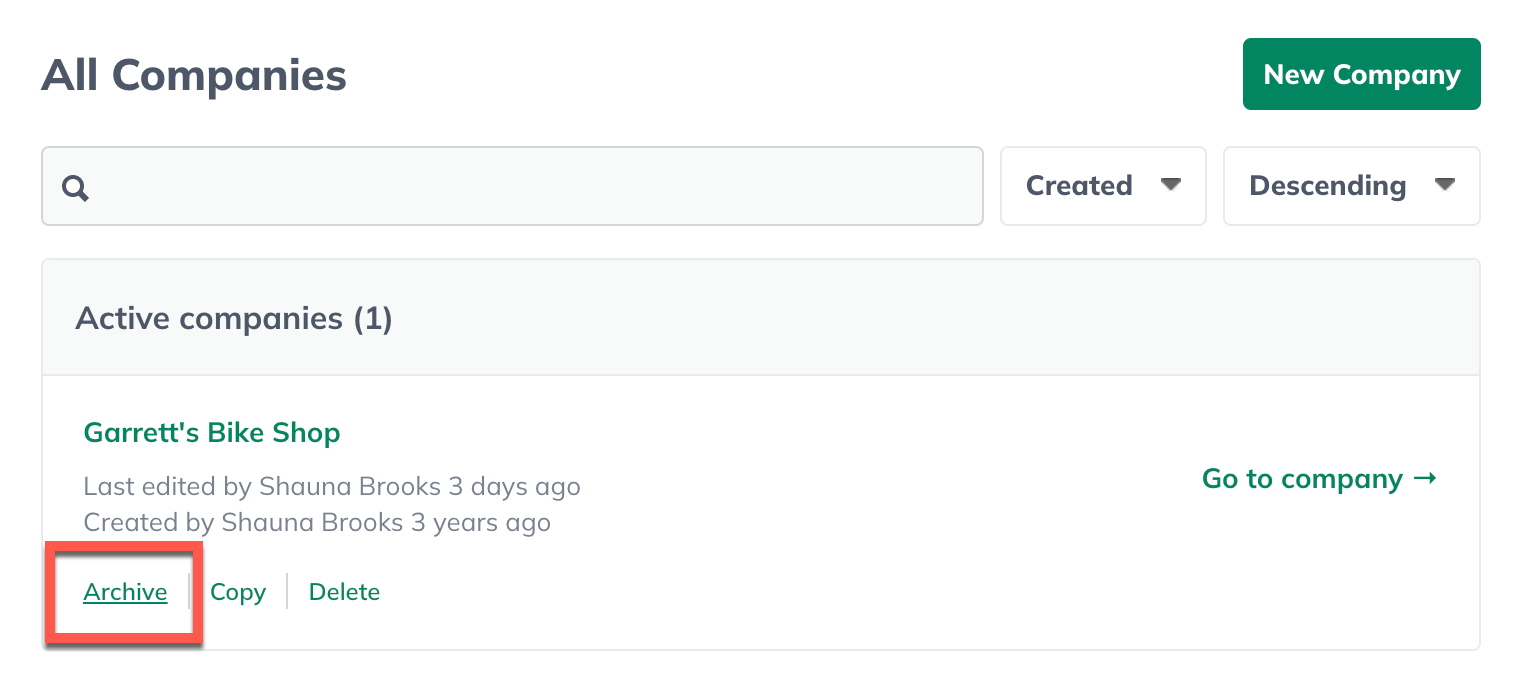Archive Garrett's Bike Shop

pyautogui.click(x=125, y=592)
